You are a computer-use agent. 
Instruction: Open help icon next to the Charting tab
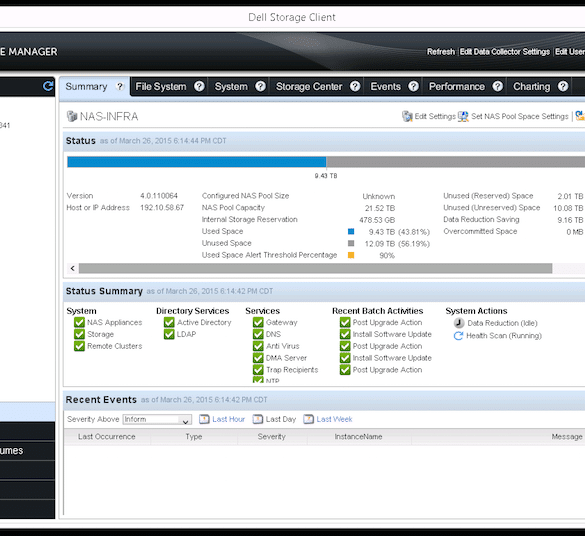tap(563, 87)
